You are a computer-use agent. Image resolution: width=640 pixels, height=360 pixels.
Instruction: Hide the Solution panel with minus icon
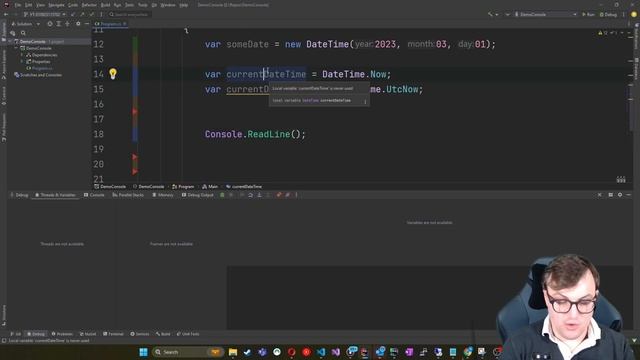tap(87, 24)
